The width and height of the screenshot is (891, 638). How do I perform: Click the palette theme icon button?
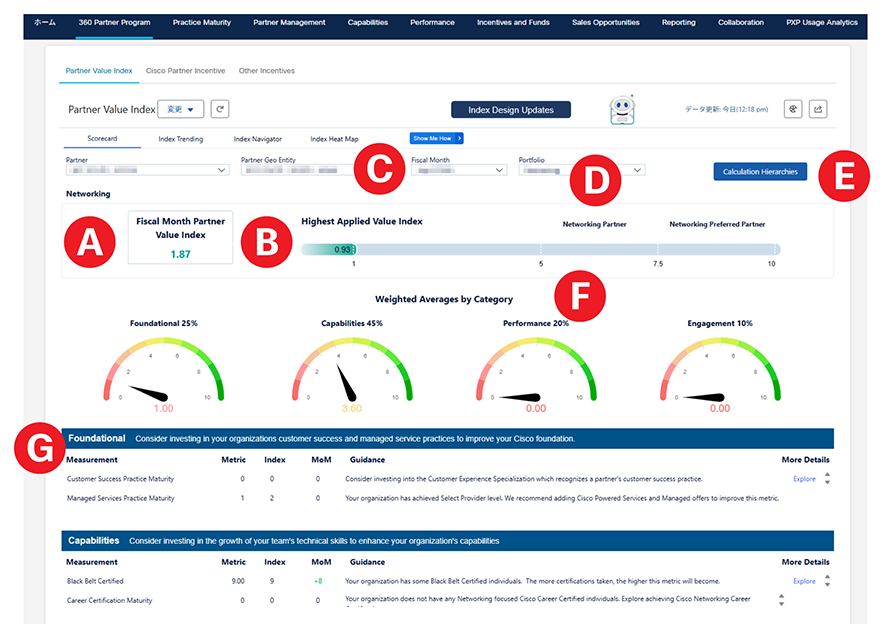coord(793,109)
